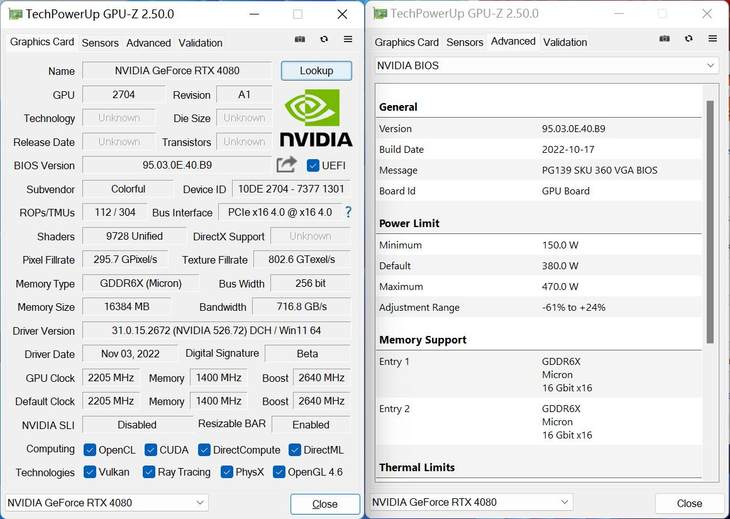Click the Entry 2 memory support row
This screenshot has height=519, width=730.
point(539,422)
